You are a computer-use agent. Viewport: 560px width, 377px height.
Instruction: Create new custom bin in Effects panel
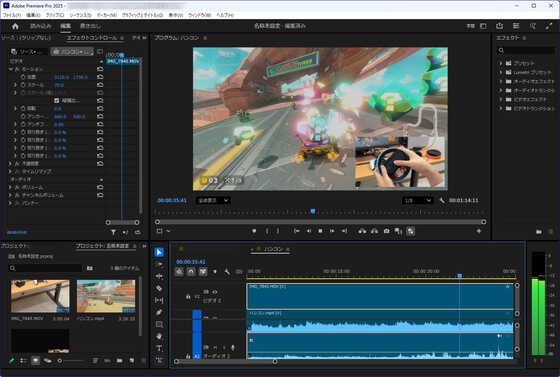pyautogui.click(x=539, y=232)
